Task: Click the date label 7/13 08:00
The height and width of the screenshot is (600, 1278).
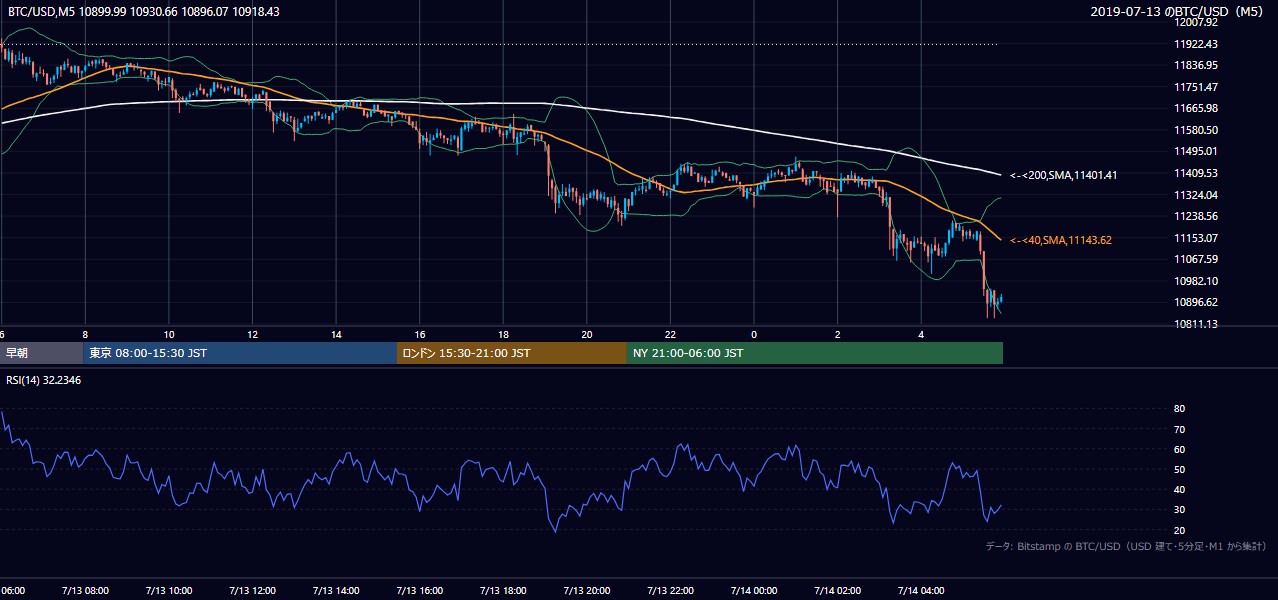Action: coord(85,591)
